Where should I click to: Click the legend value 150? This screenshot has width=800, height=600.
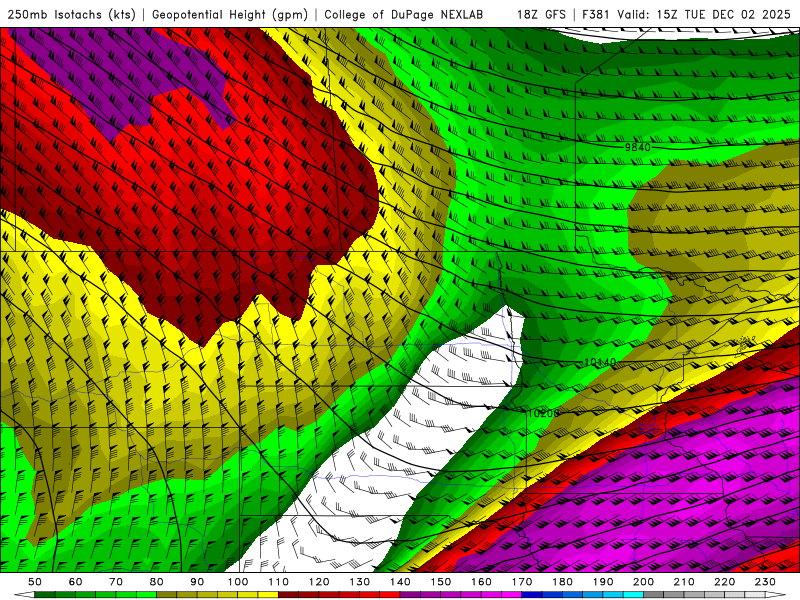click(441, 582)
